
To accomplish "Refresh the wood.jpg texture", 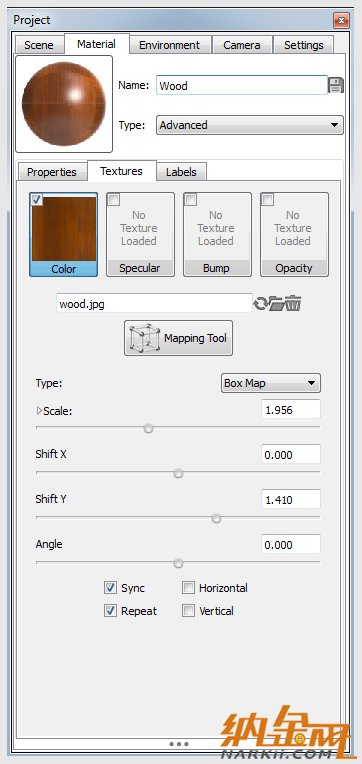I will point(261,304).
